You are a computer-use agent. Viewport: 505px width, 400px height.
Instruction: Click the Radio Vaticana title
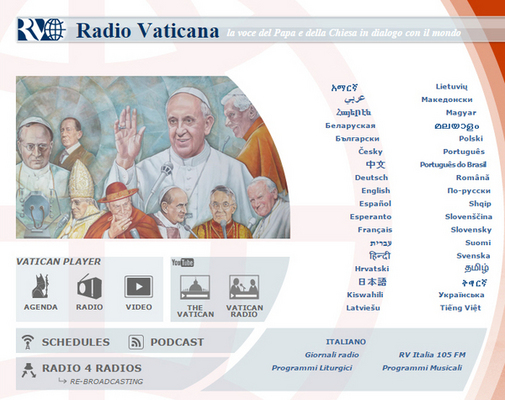click(148, 31)
